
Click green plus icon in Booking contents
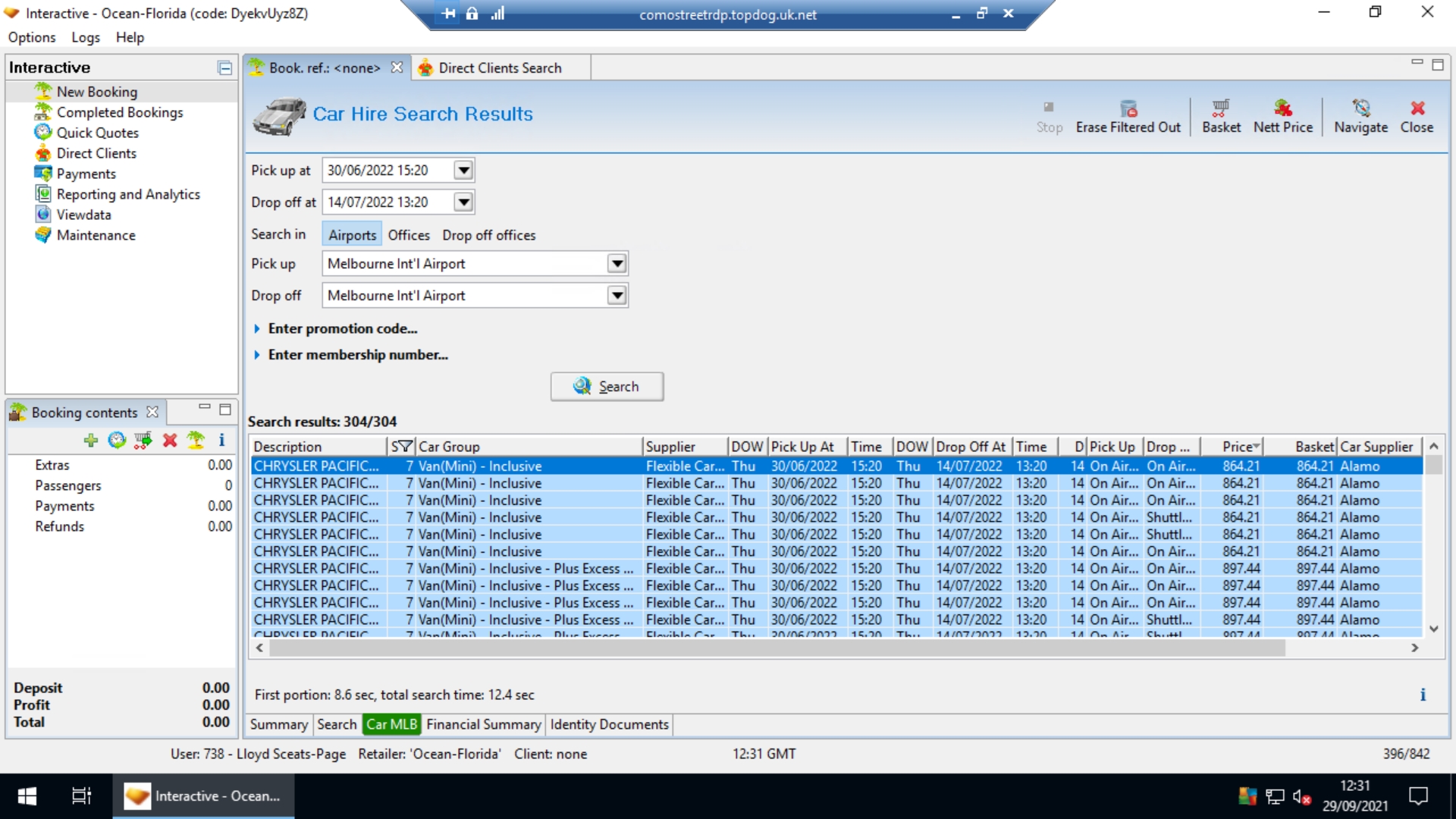pos(91,440)
